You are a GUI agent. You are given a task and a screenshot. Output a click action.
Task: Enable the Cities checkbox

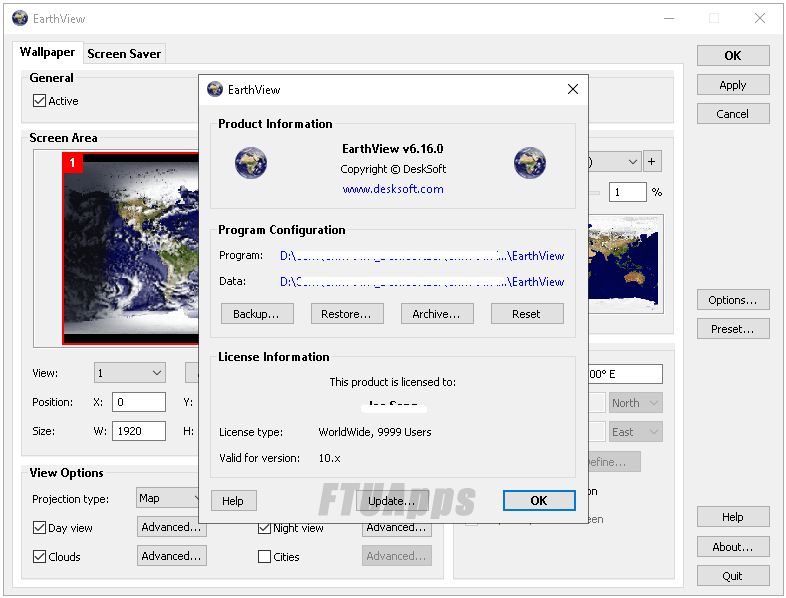[x=265, y=556]
